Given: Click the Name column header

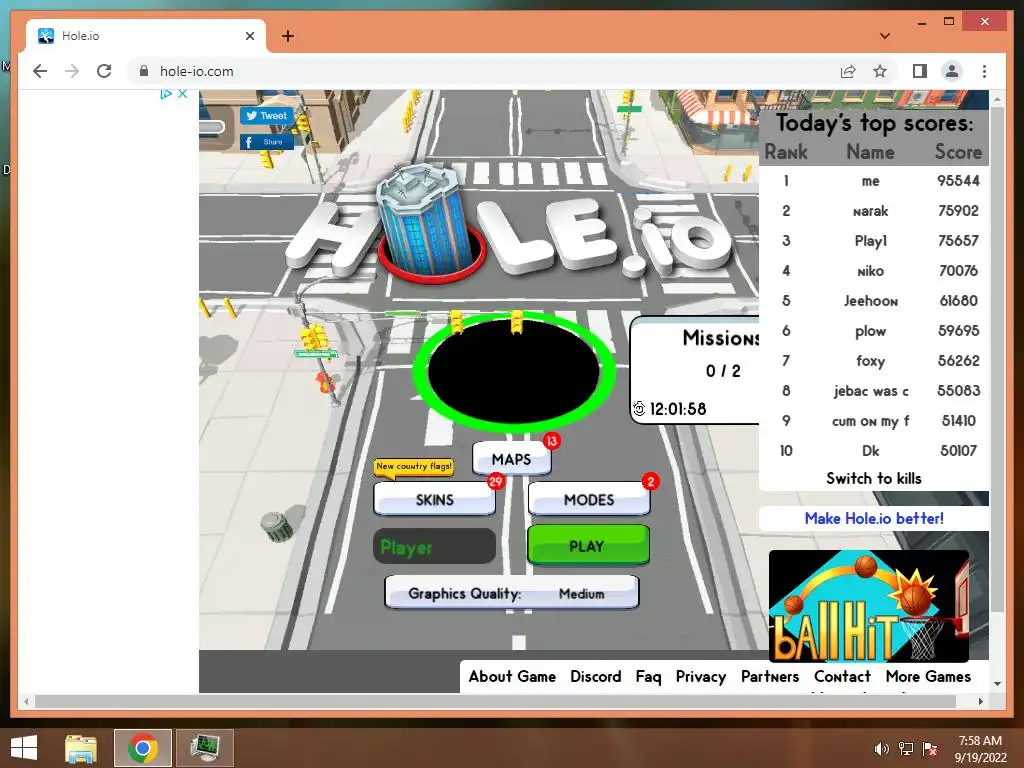Looking at the screenshot, I should point(870,152).
